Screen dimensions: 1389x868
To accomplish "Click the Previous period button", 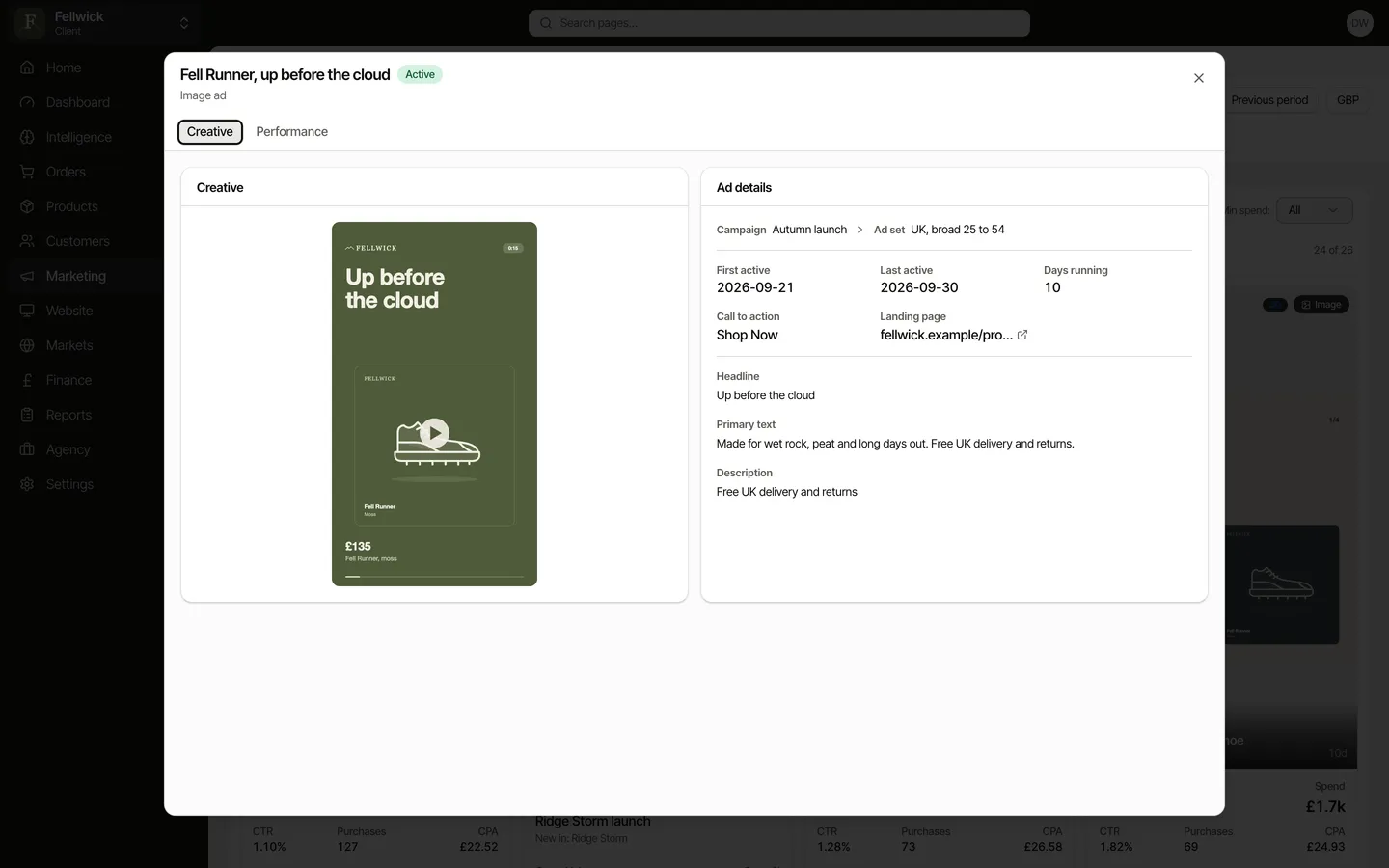I will tap(1269, 100).
